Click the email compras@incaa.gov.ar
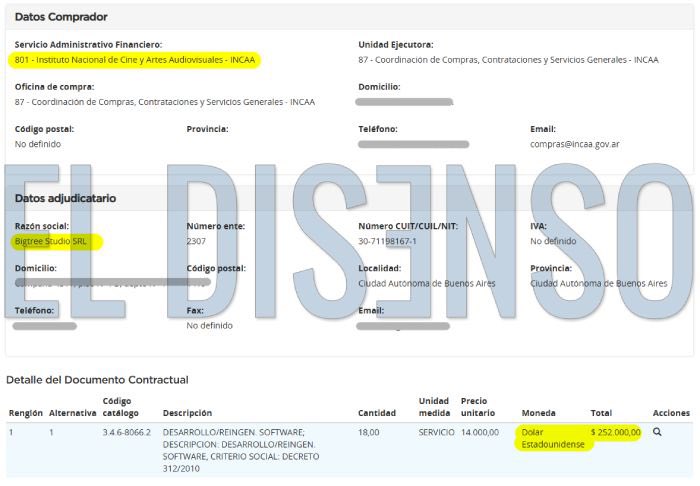Screen dimensions: 700x486 coord(575,144)
